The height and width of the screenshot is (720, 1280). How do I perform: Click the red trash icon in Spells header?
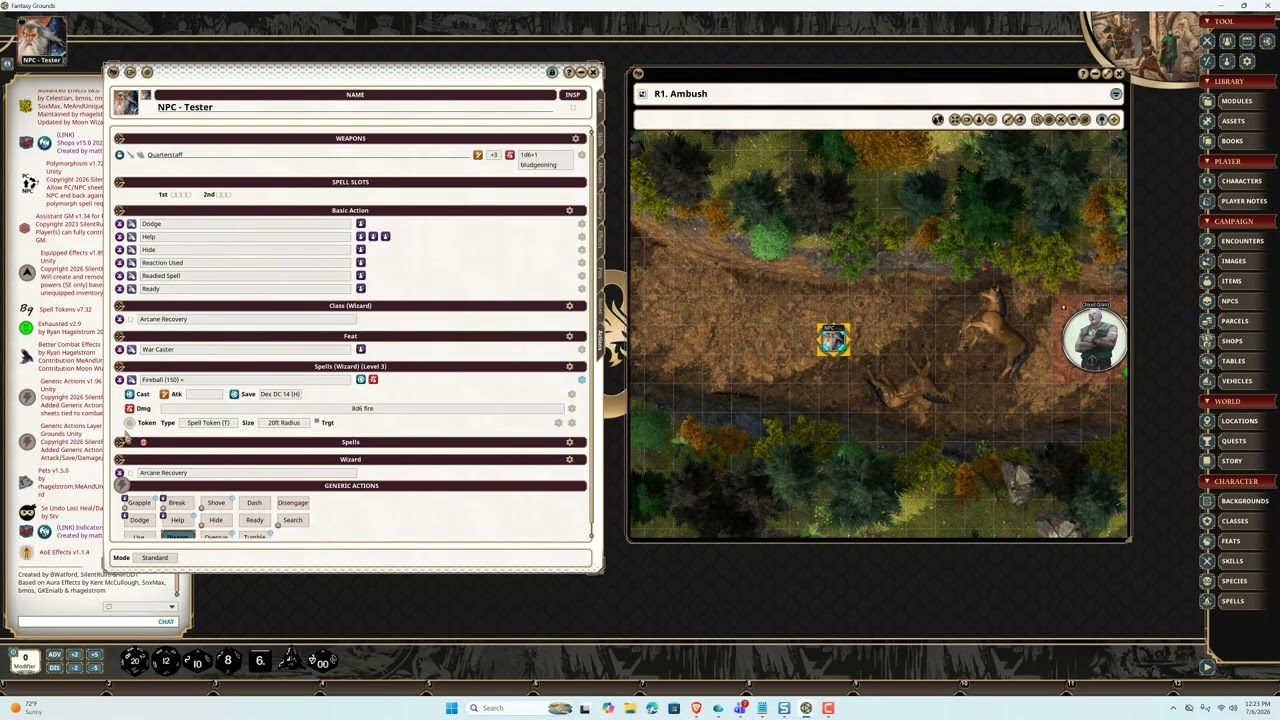click(x=143, y=442)
